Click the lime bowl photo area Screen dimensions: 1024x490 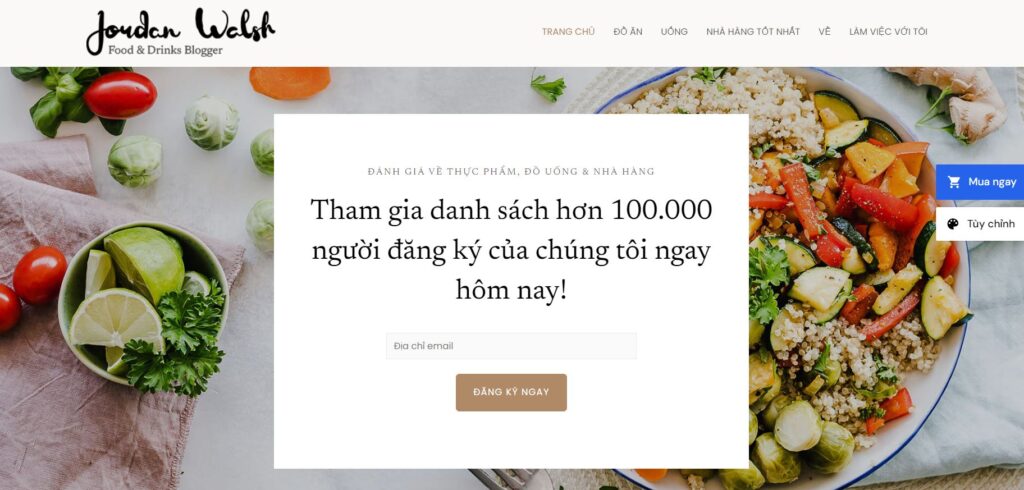point(143,304)
